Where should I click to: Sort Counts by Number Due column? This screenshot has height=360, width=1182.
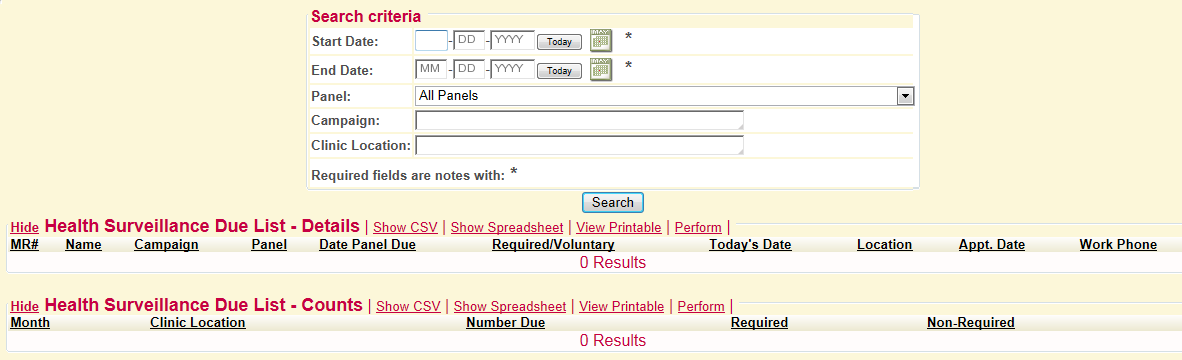(x=505, y=323)
